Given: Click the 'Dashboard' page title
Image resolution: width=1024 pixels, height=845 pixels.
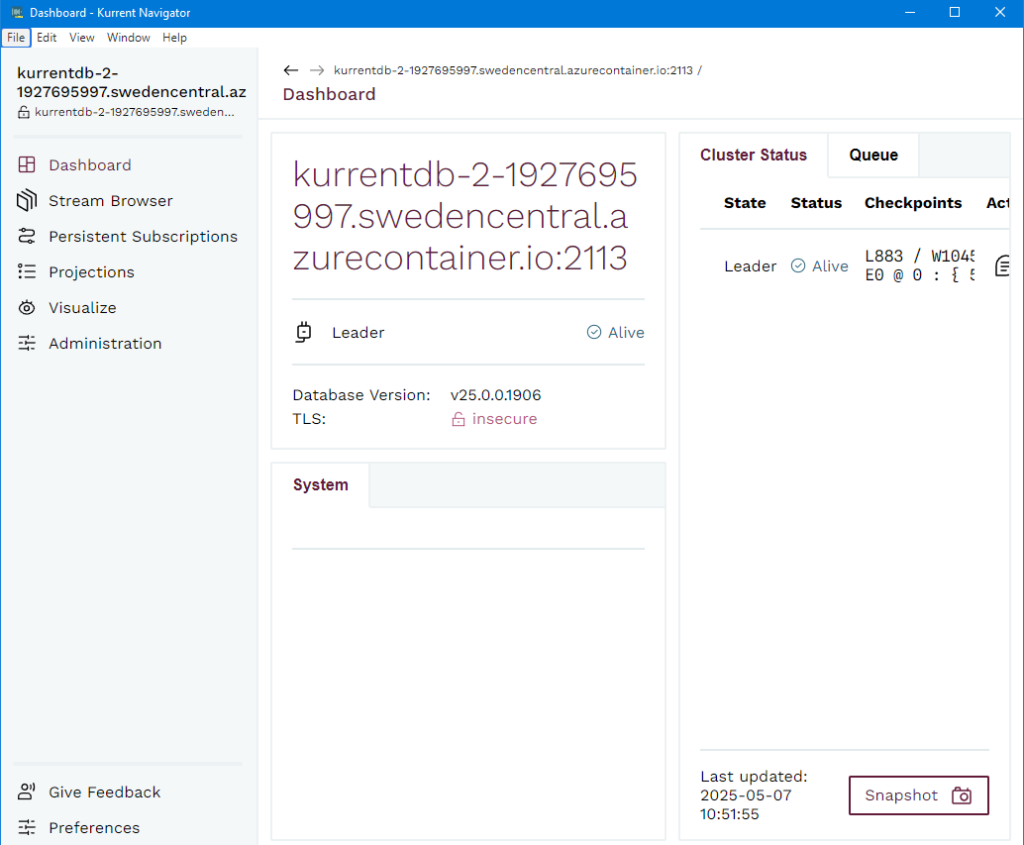Looking at the screenshot, I should click(x=329, y=94).
